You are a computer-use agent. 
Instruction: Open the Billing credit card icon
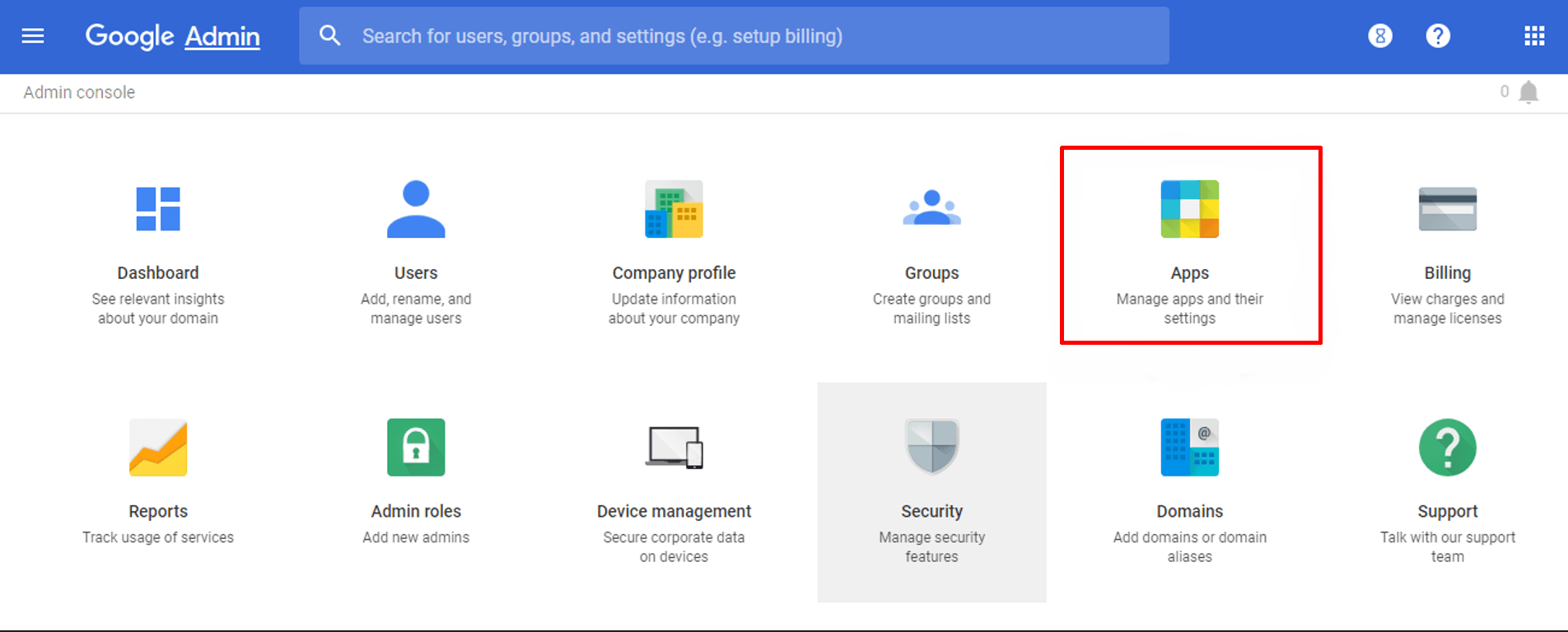(1448, 209)
